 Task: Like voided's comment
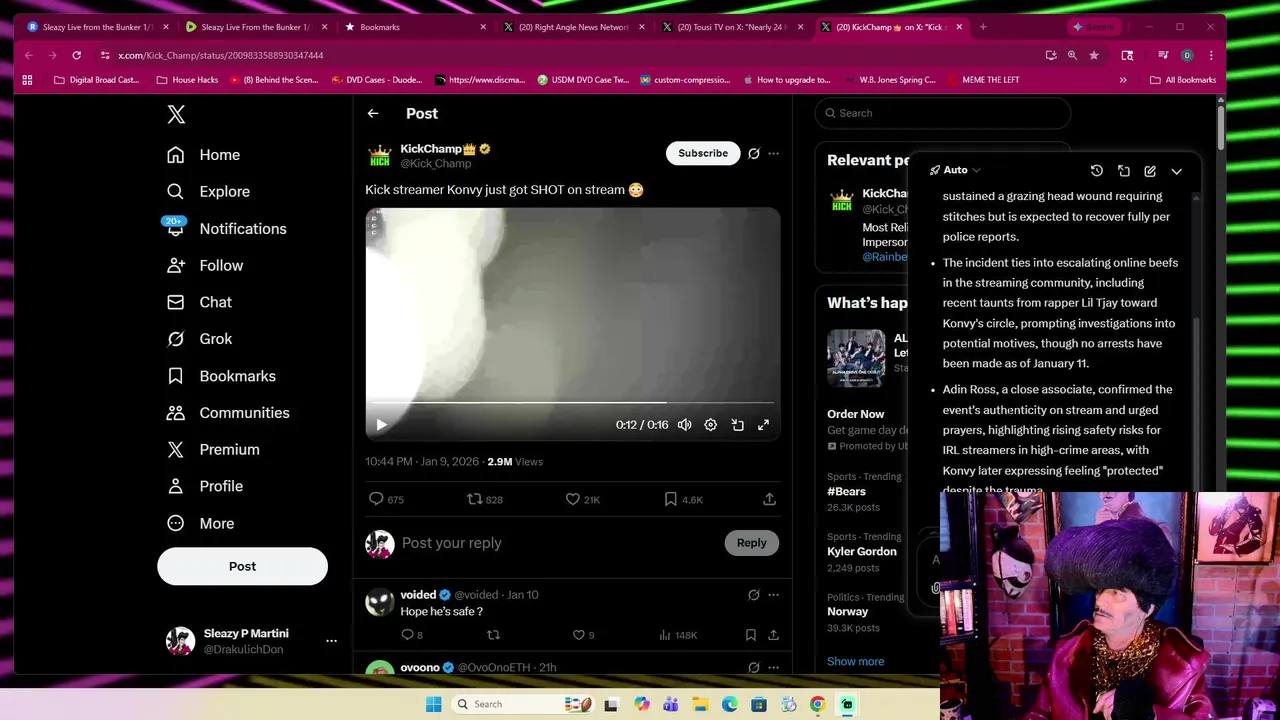(583, 635)
